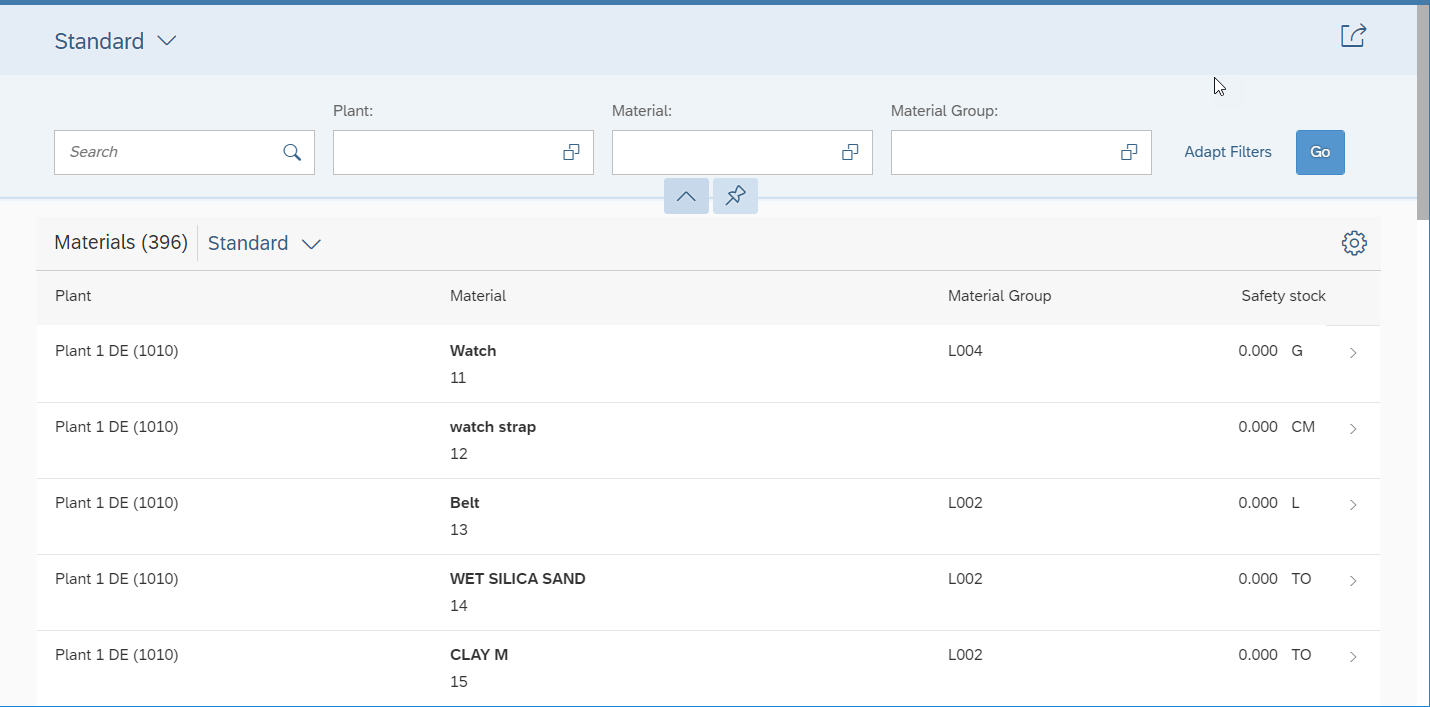Open value help for Material Group filter

[1129, 152]
